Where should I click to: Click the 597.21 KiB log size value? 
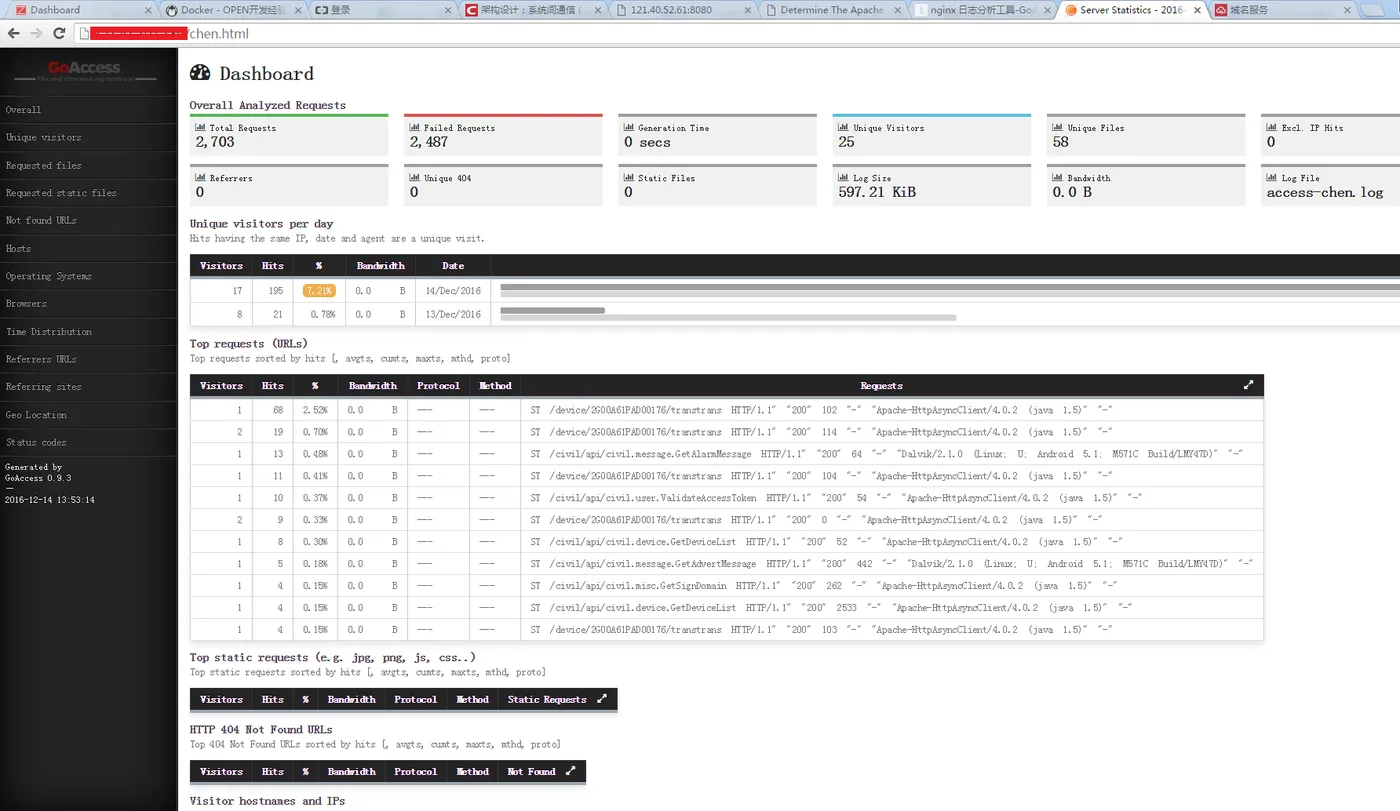[877, 192]
